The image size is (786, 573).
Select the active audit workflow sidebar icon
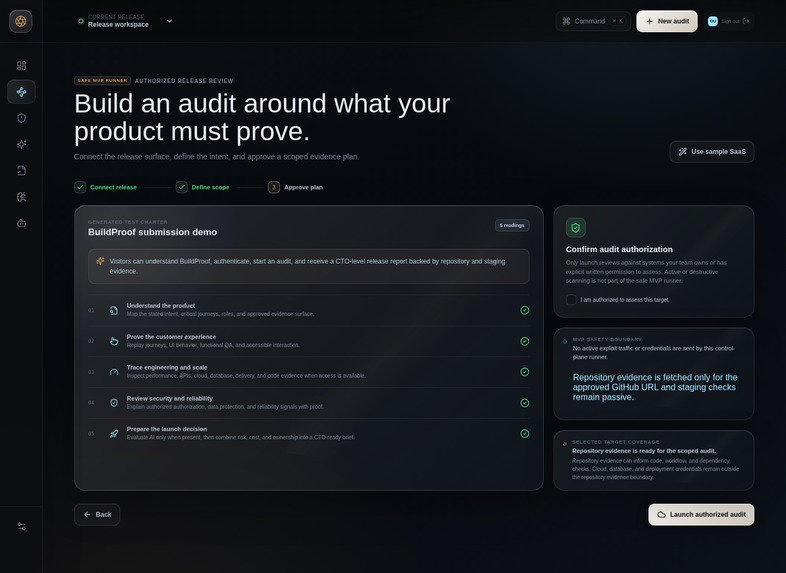pos(22,92)
